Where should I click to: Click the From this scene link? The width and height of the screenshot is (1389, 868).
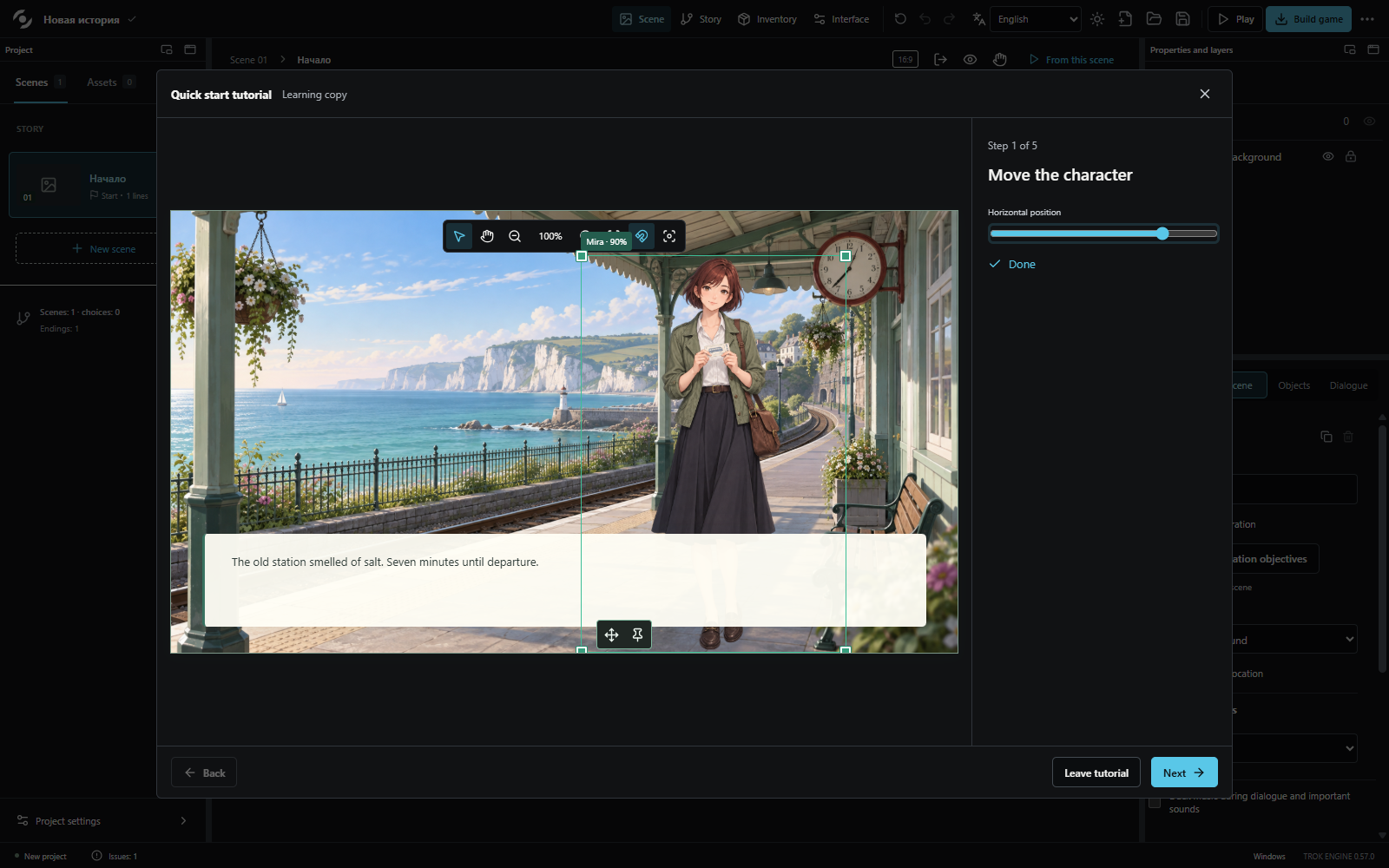tap(1071, 60)
